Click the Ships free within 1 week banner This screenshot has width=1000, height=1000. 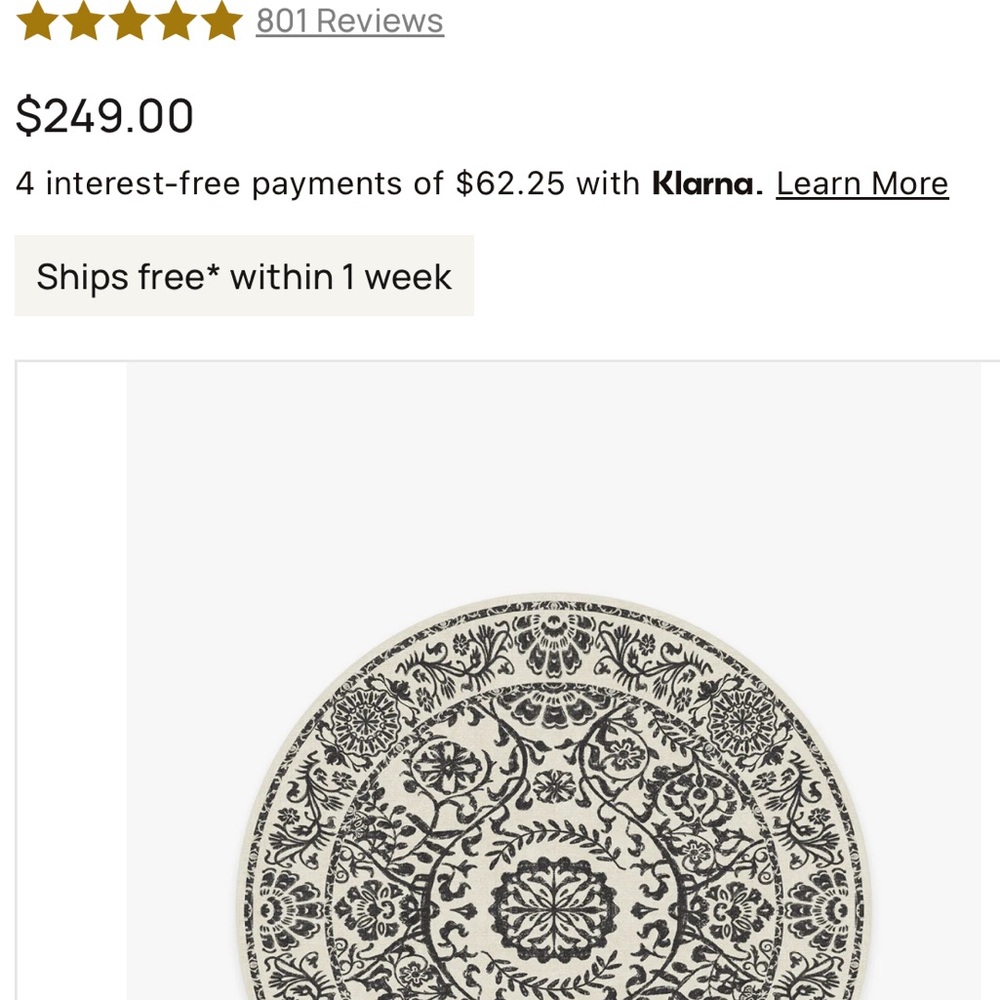[243, 276]
